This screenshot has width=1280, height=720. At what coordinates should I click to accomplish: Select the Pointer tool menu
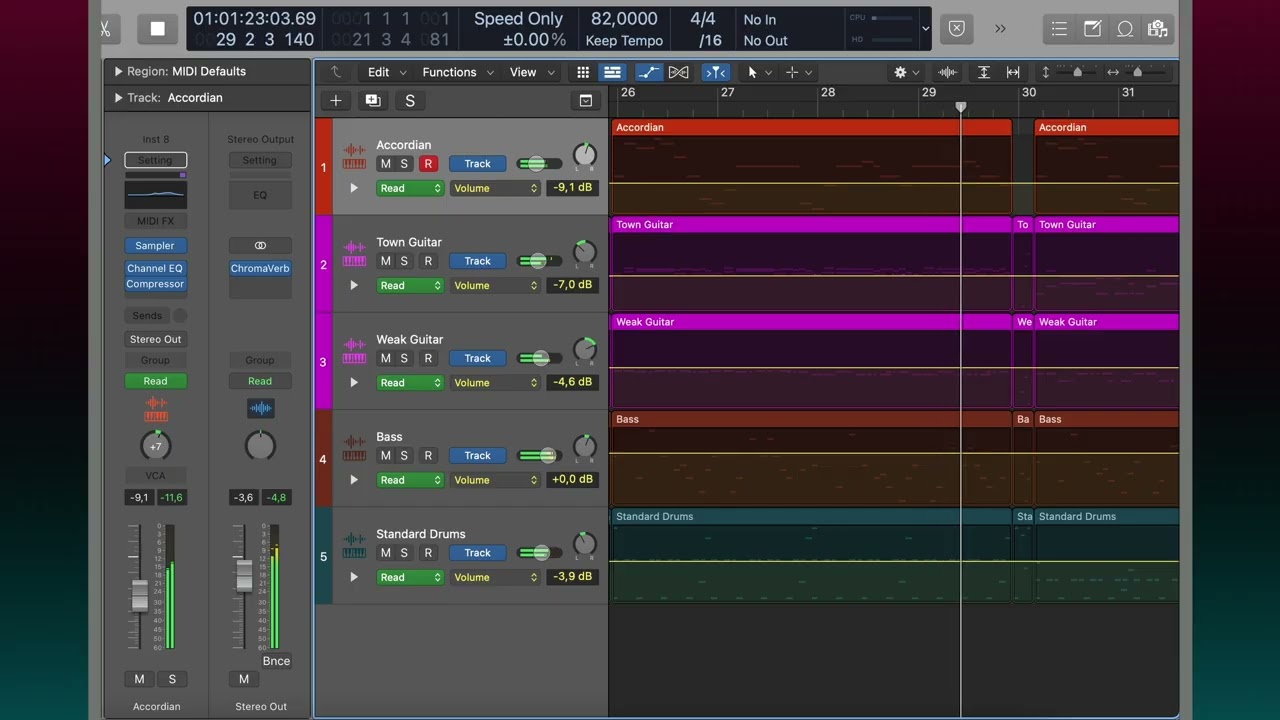pos(758,72)
